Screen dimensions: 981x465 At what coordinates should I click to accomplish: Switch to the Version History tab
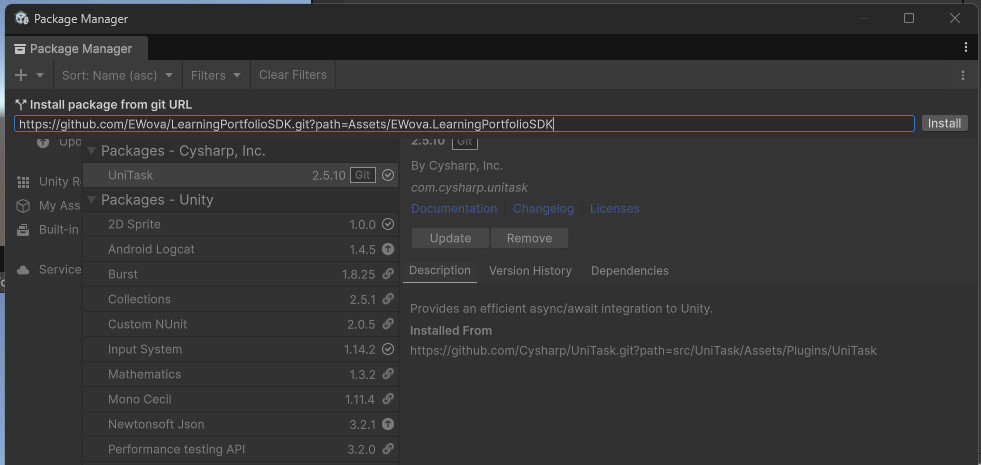(x=530, y=271)
